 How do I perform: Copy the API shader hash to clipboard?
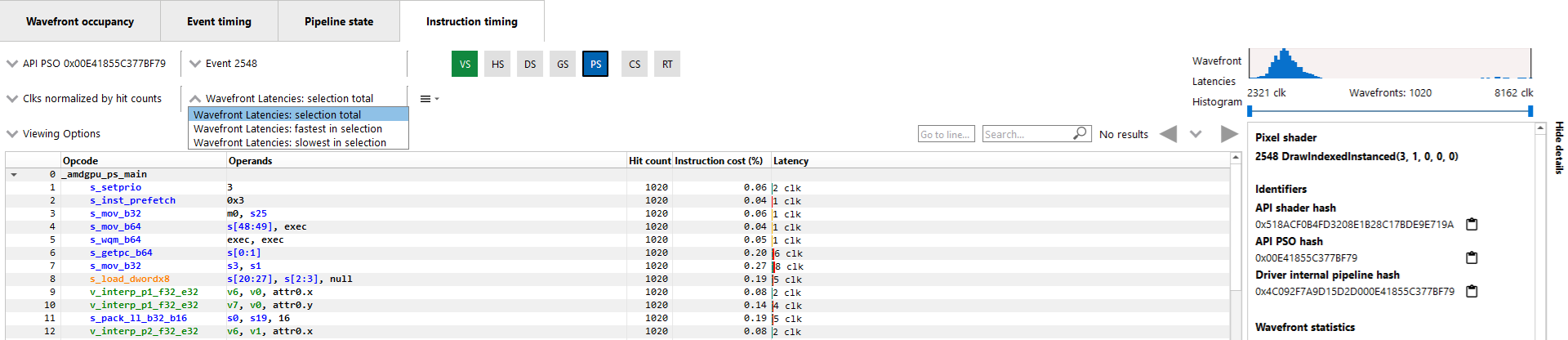1472,224
